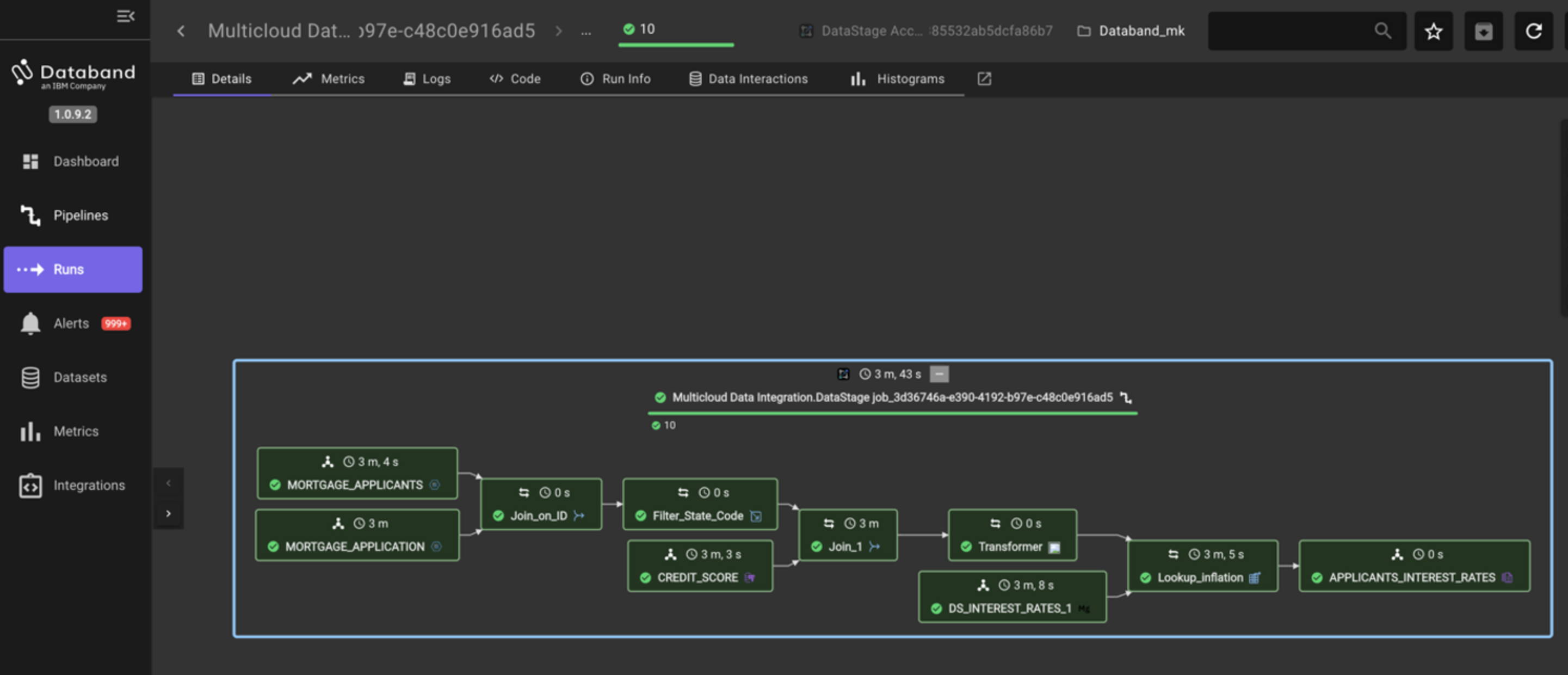Screen dimensions: 1568x675
Task: Click connector icon on APPLICANTS_INTEREST_RATES
Action: (1507, 578)
